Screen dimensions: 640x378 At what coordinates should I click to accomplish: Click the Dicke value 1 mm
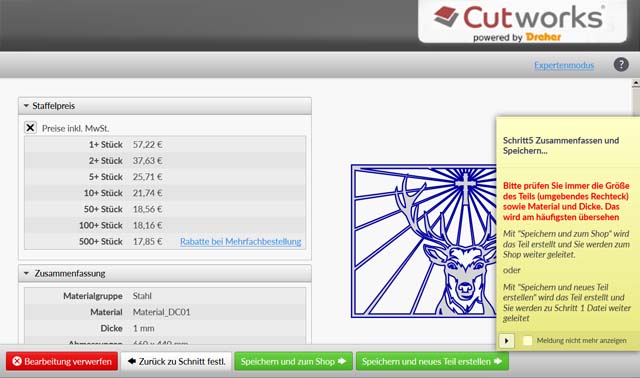coord(144,328)
